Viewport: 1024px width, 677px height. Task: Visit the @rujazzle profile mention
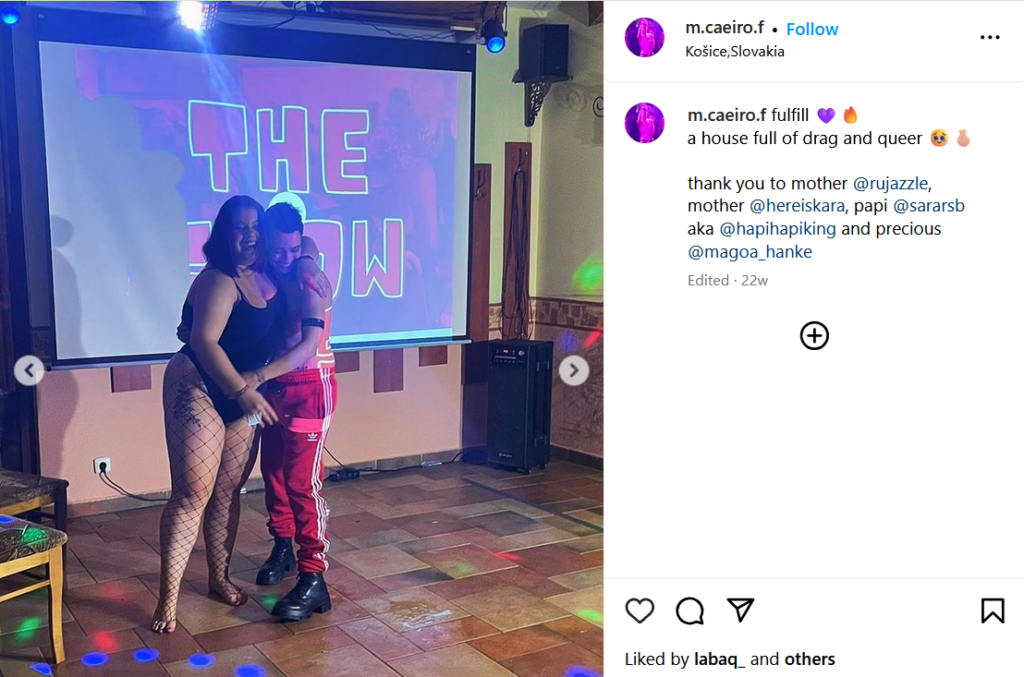click(890, 183)
